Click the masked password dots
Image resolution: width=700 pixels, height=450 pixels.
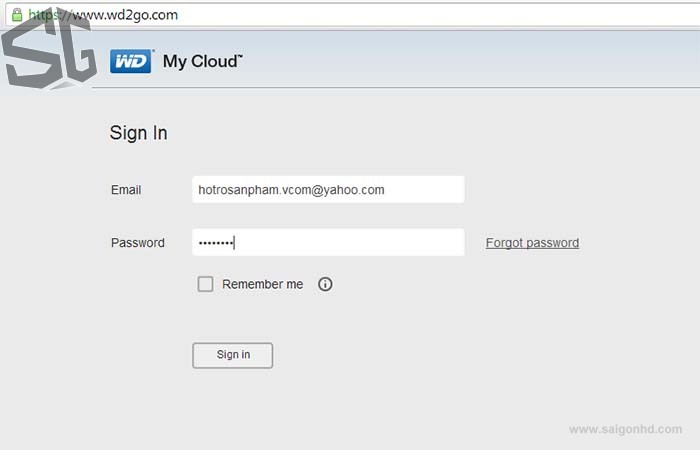pos(216,243)
